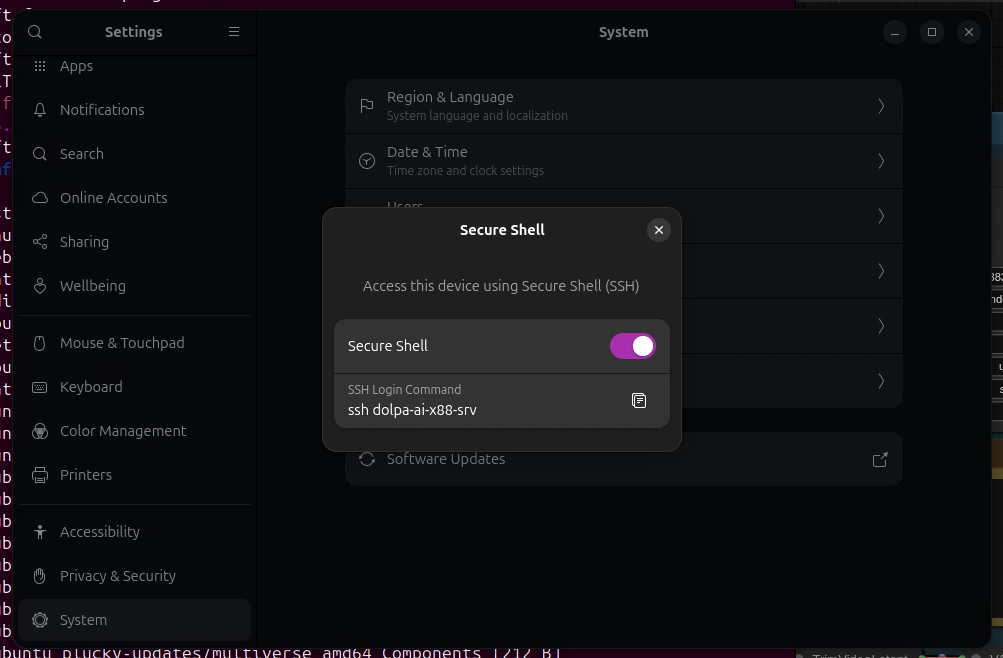Select Search in settings sidebar
Image resolution: width=1003 pixels, height=658 pixels.
pyautogui.click(x=81, y=154)
